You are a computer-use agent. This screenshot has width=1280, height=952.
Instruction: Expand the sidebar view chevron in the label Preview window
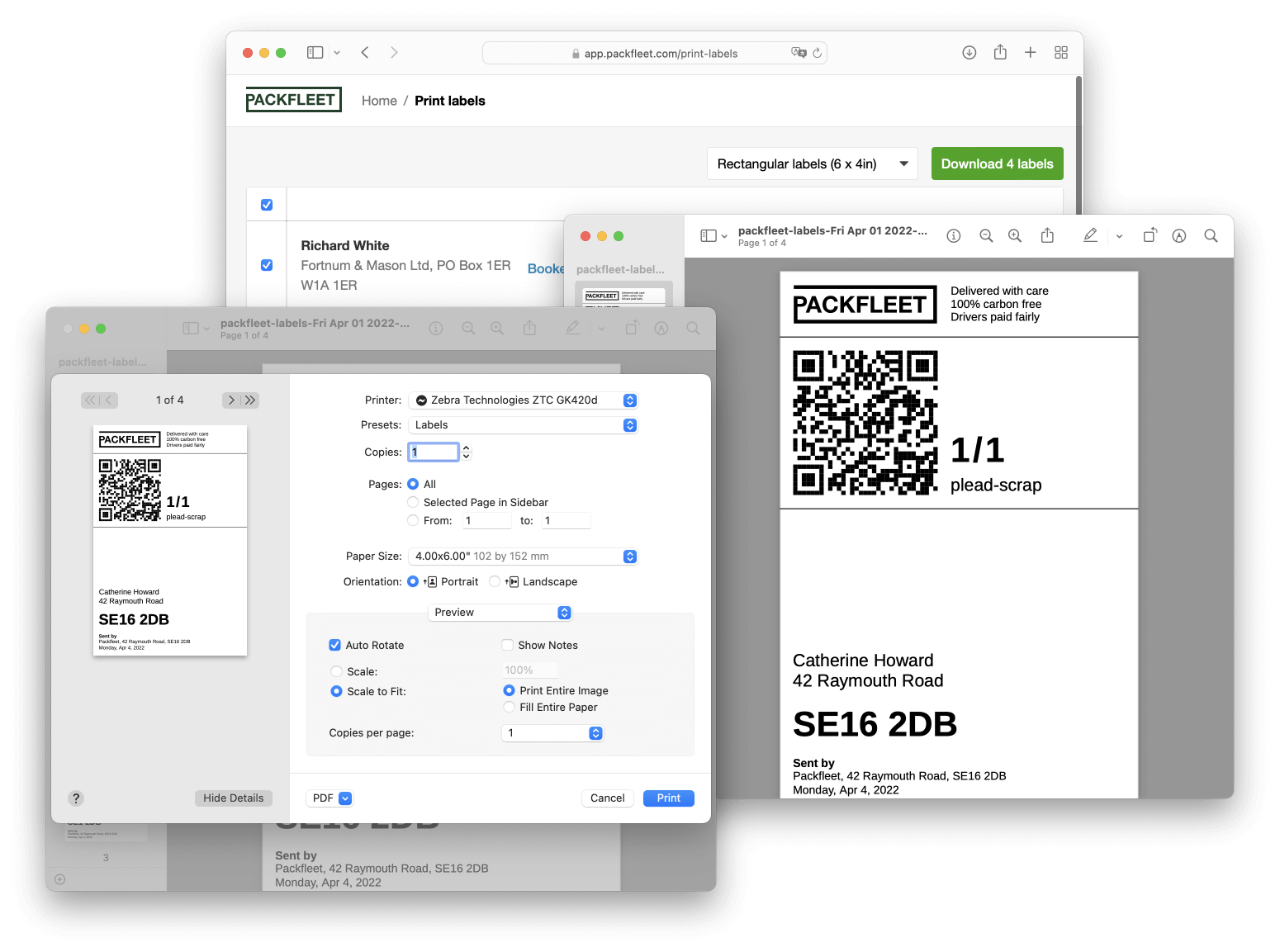tap(724, 236)
